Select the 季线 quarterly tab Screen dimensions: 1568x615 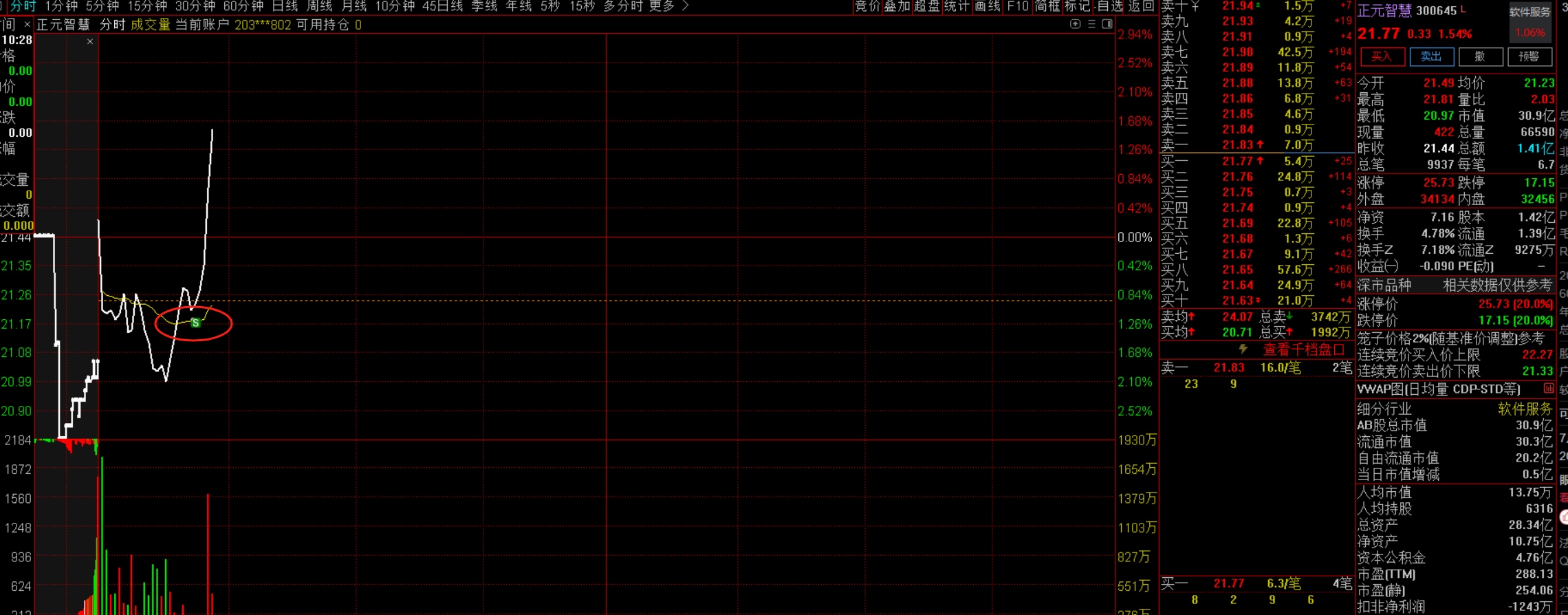pyautogui.click(x=484, y=6)
